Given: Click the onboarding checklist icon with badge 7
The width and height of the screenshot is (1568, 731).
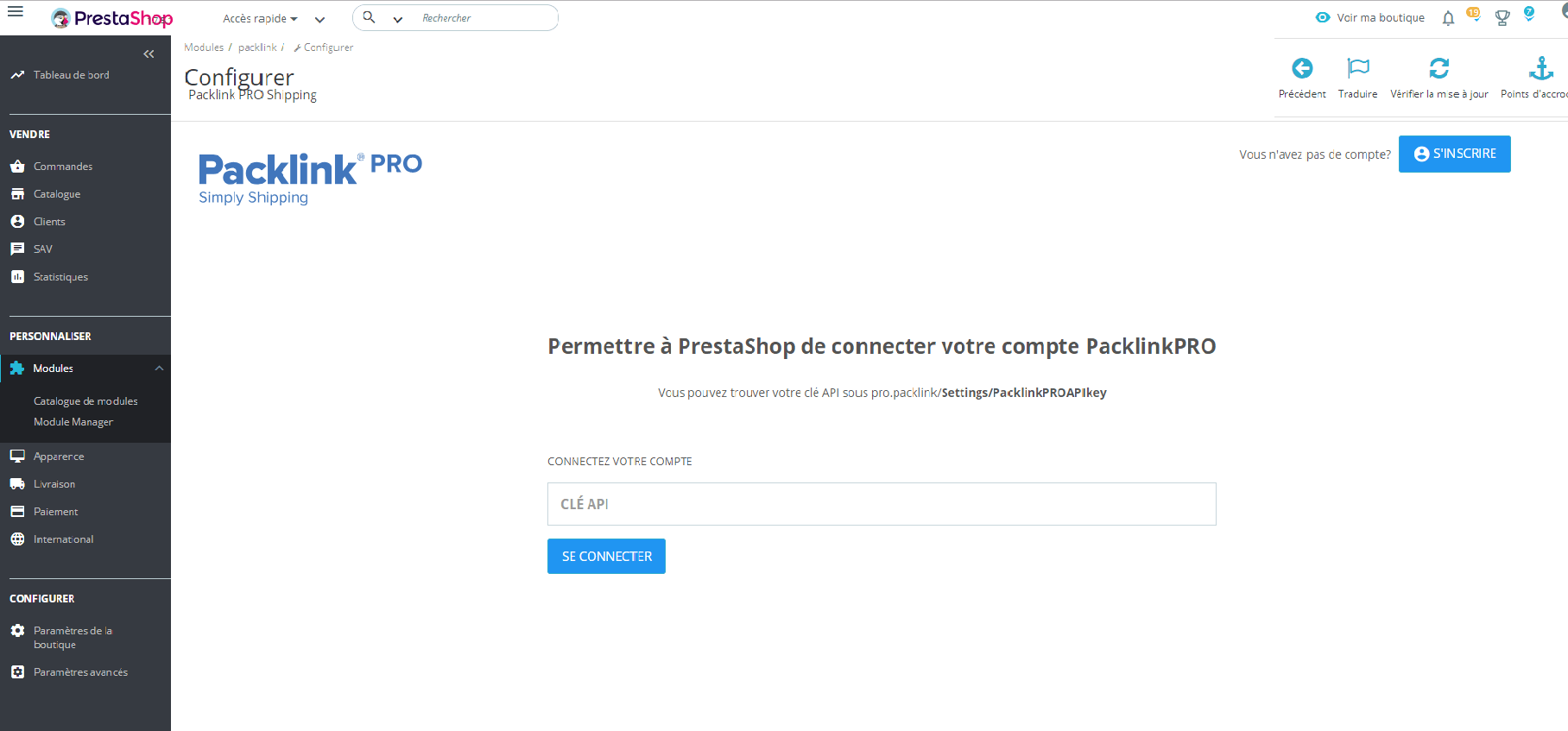Looking at the screenshot, I should point(1528,17).
